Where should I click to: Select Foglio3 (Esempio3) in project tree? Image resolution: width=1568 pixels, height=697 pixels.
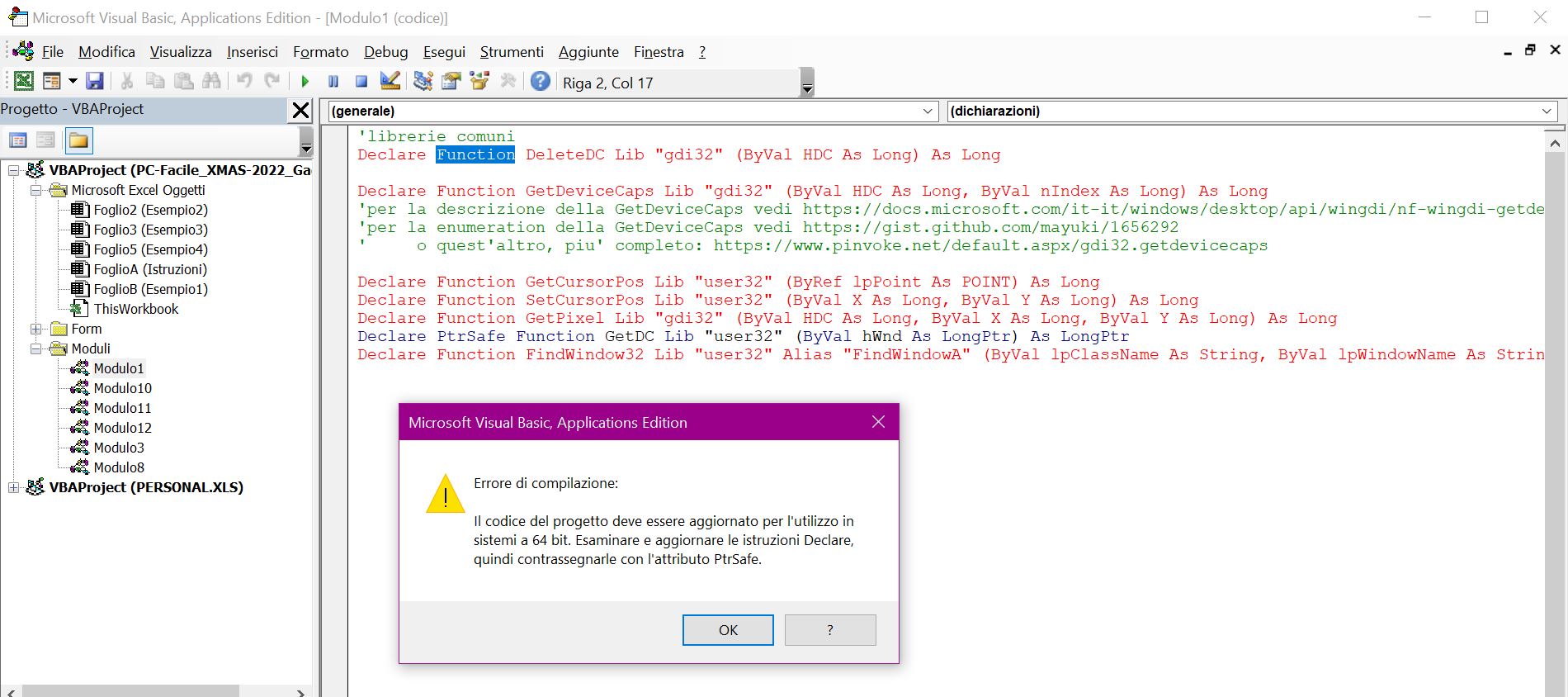tap(150, 230)
